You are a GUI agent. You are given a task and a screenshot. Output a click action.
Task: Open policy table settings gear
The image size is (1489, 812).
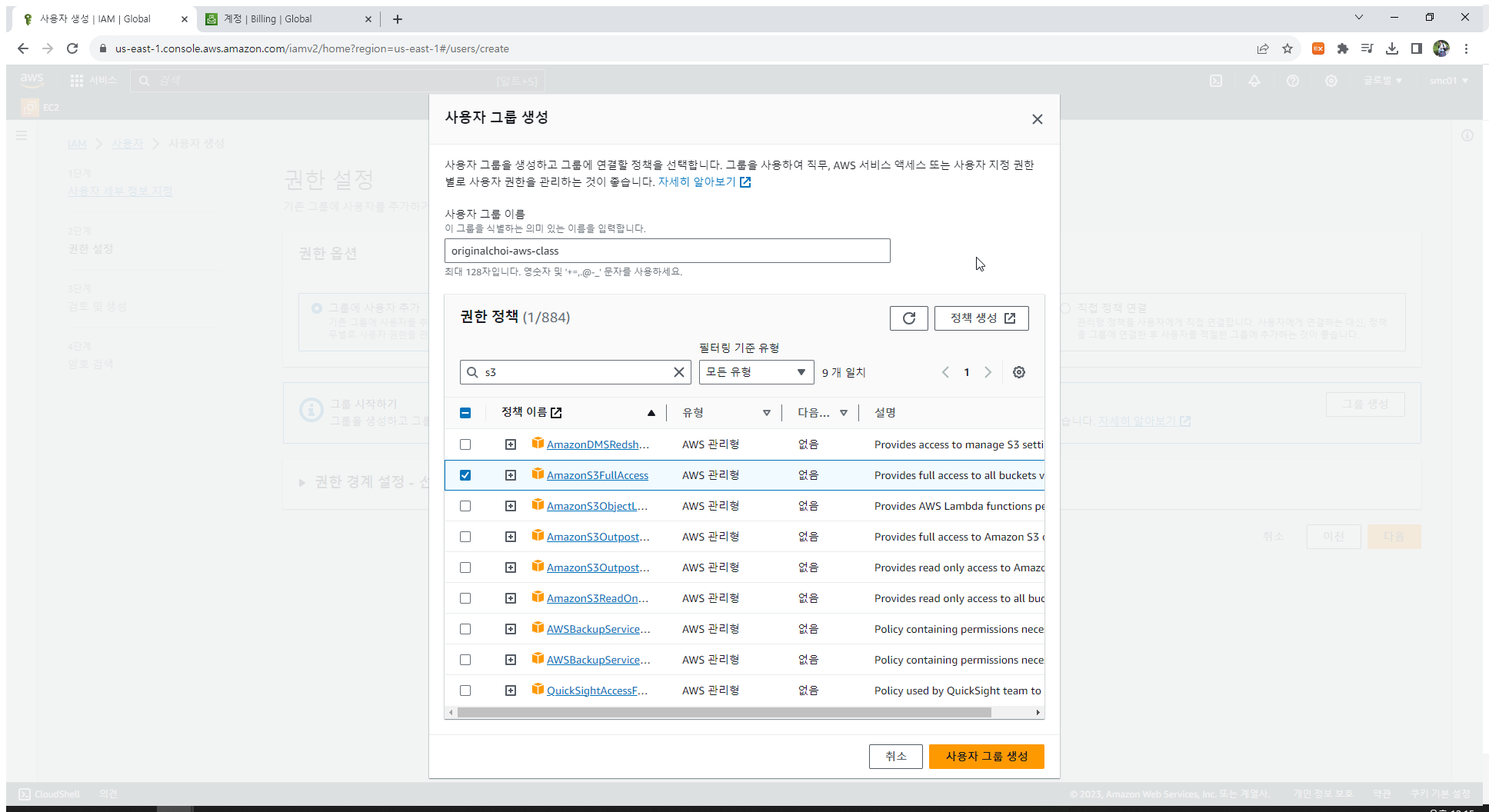(1019, 372)
